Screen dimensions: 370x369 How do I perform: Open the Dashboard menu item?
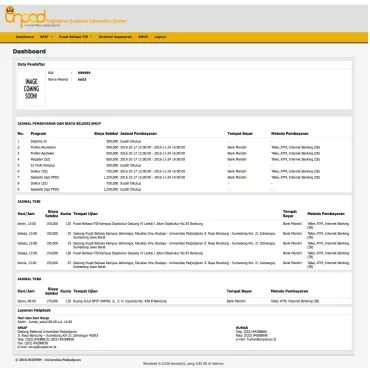[25, 37]
